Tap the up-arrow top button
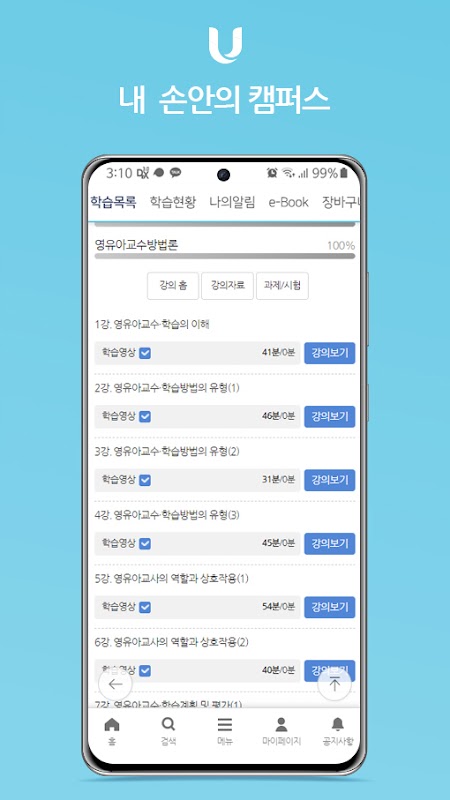 click(335, 685)
